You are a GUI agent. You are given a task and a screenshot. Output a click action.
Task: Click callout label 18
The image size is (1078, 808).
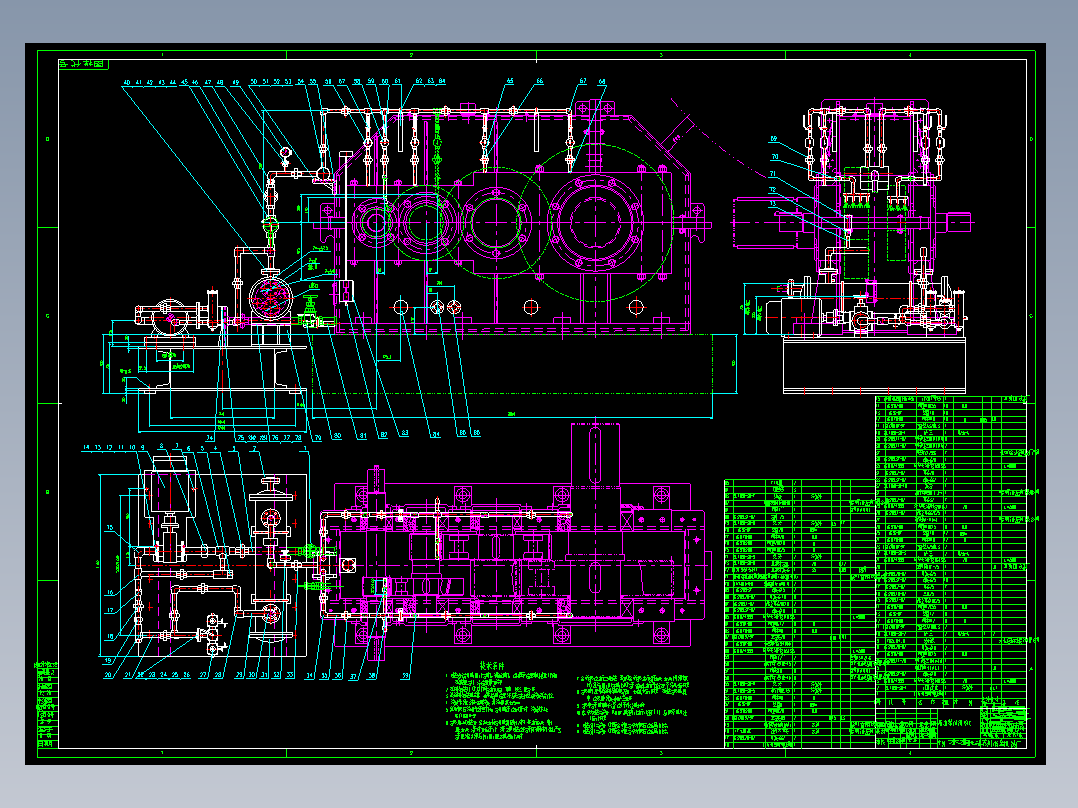[x=110, y=637]
